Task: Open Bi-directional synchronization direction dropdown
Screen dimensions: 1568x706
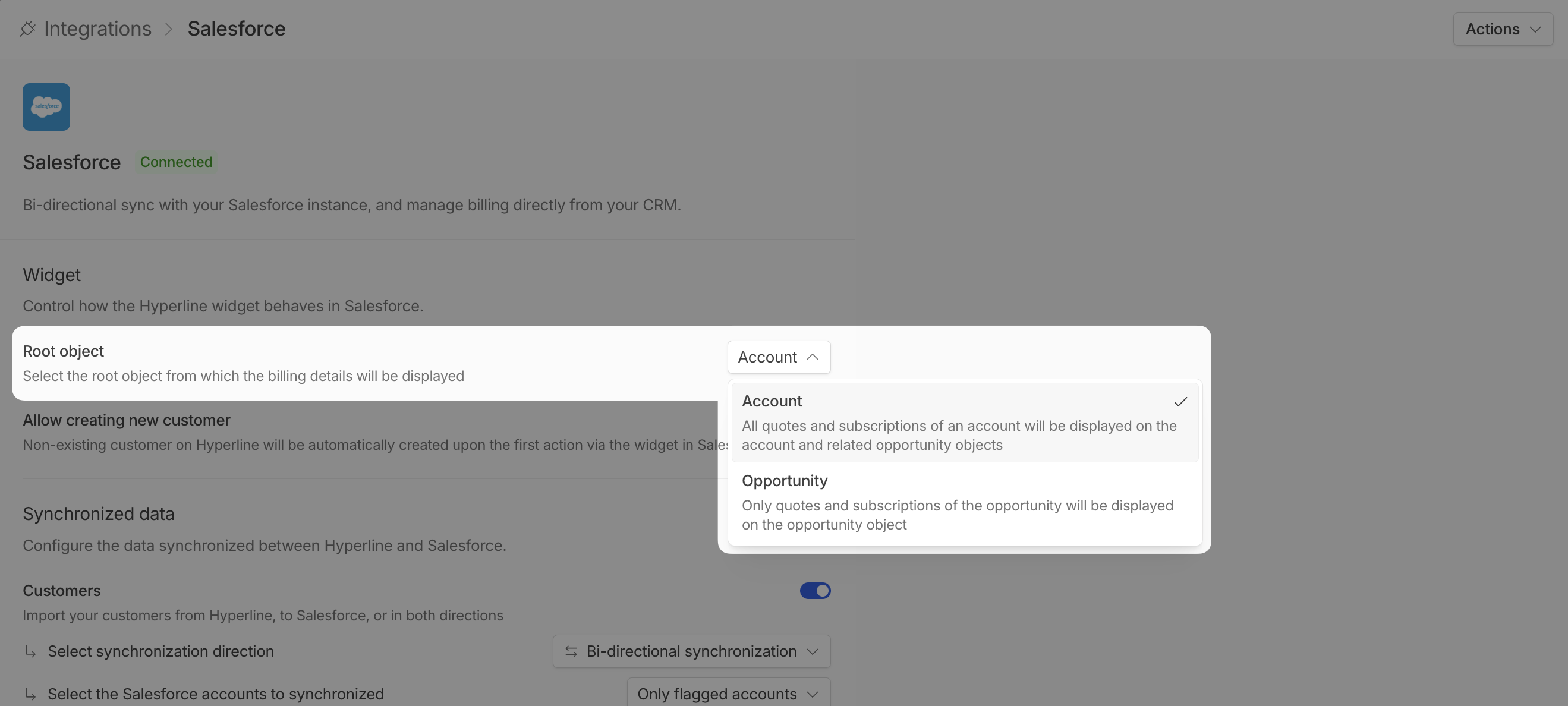Action: pyautogui.click(x=691, y=651)
